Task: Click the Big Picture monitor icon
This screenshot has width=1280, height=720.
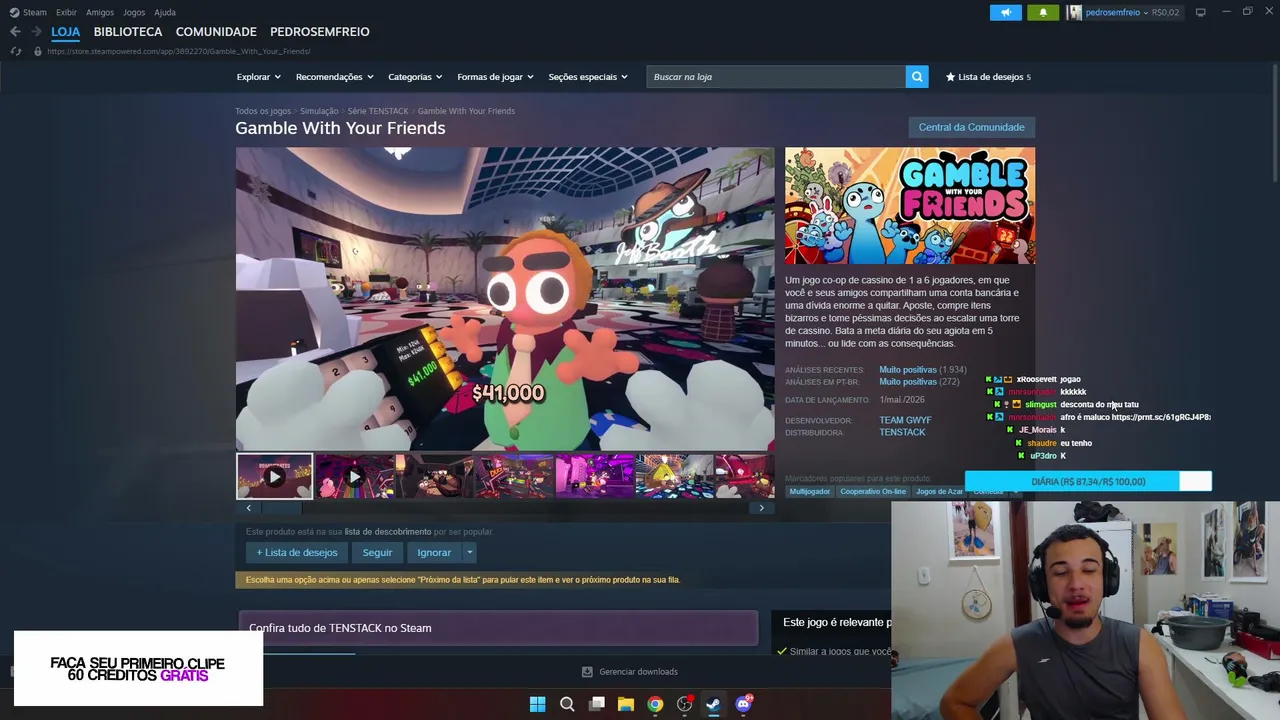Action: pyautogui.click(x=1200, y=12)
